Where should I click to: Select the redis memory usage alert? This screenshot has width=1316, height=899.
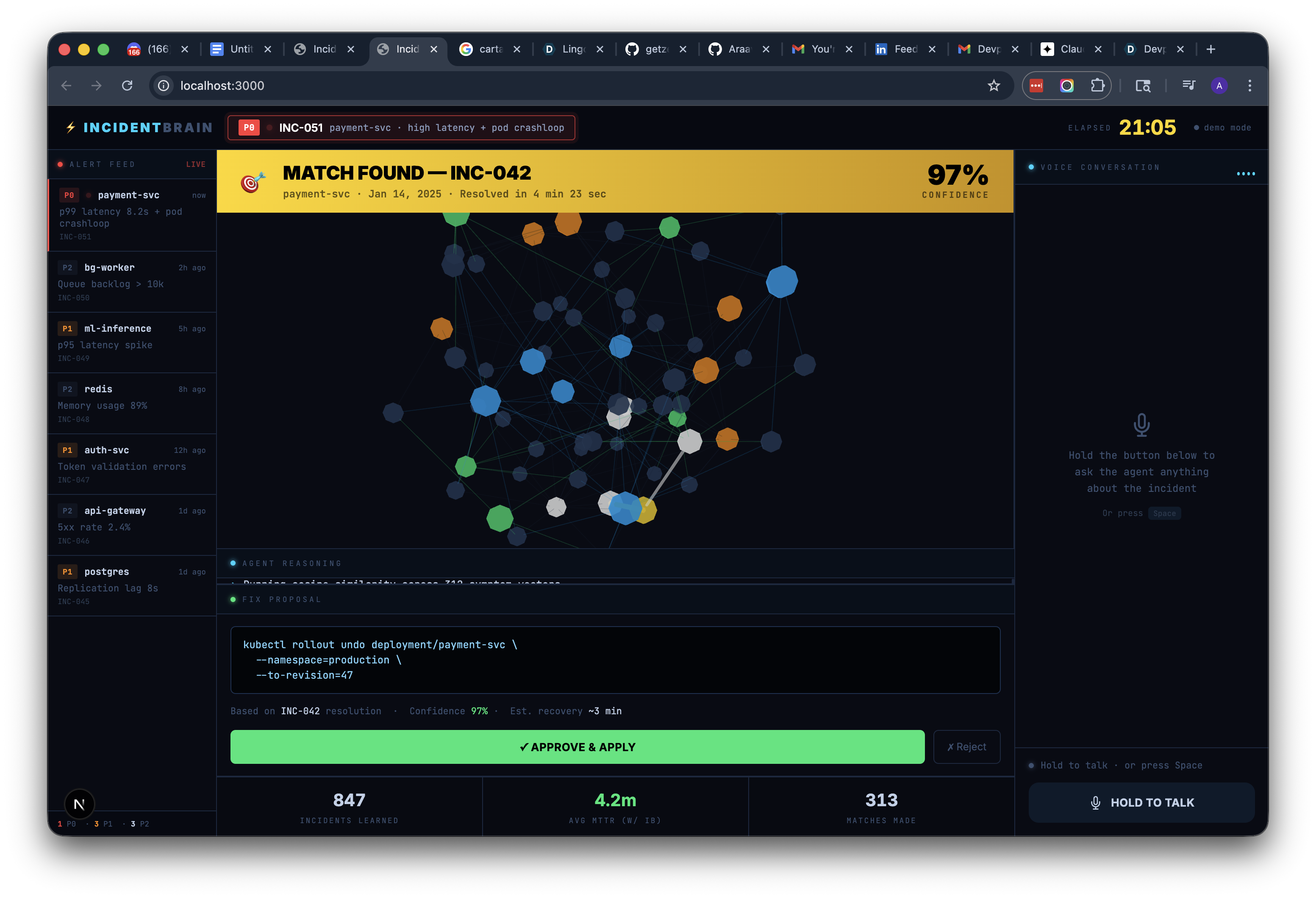(132, 403)
